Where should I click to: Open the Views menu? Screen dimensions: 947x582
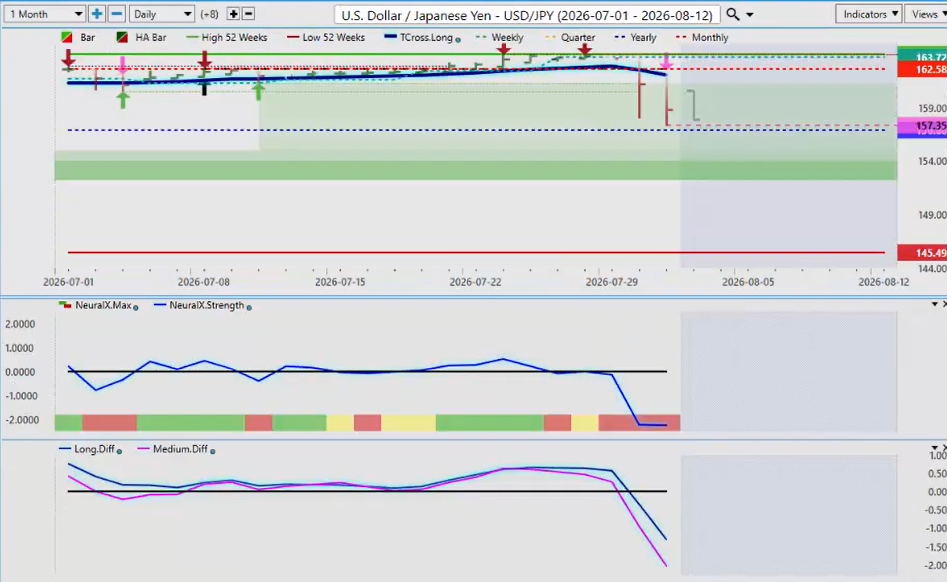pos(927,14)
